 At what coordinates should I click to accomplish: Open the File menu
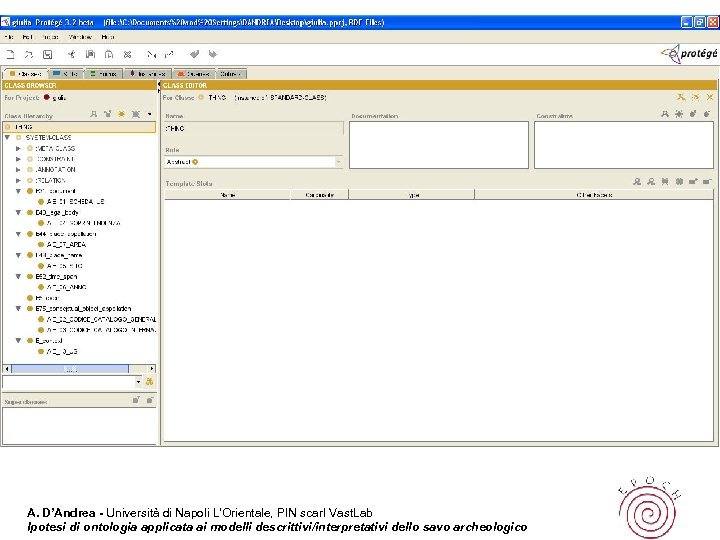coord(9,37)
